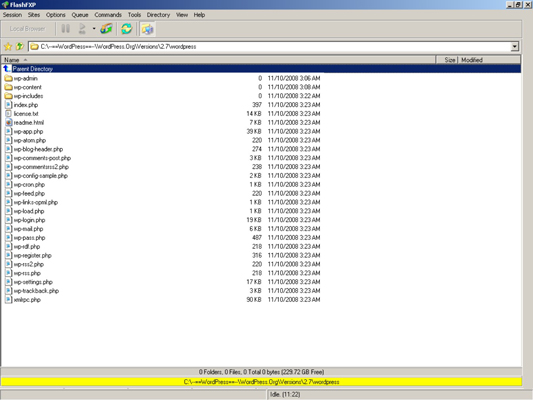
Task: Select the wp-rss2.php file name
Action: pos(29,264)
